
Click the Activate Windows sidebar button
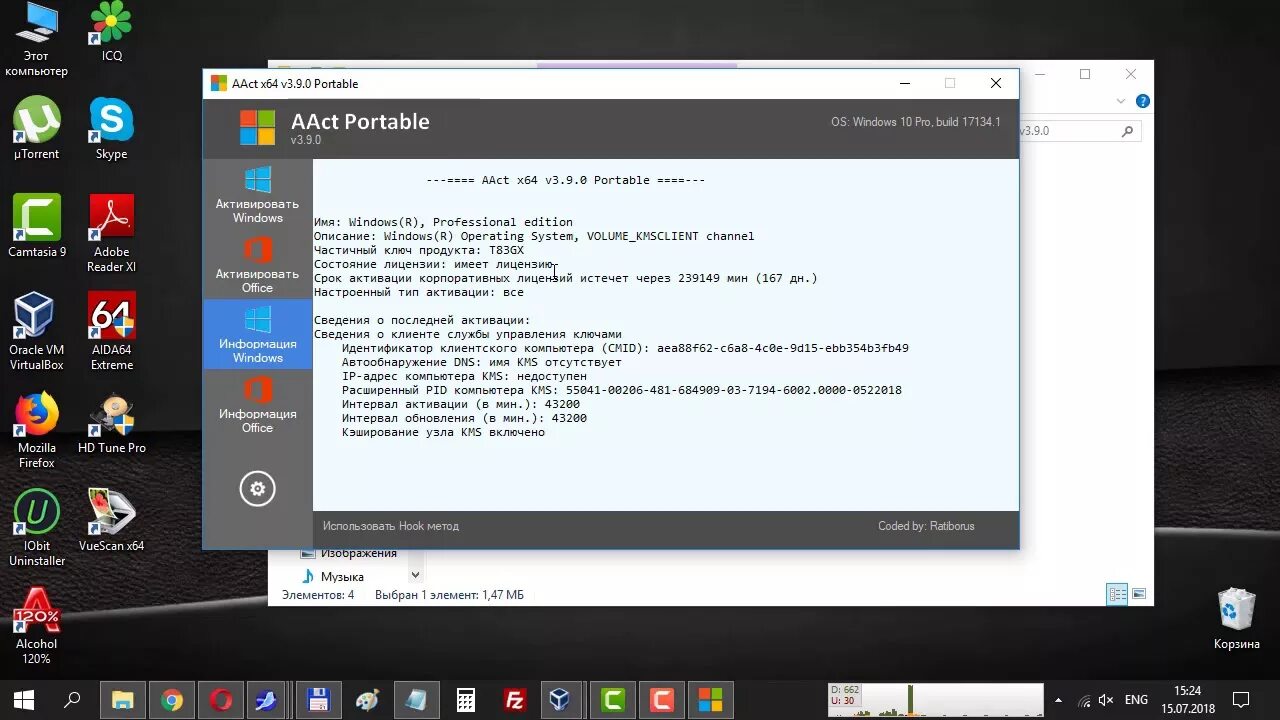[258, 195]
